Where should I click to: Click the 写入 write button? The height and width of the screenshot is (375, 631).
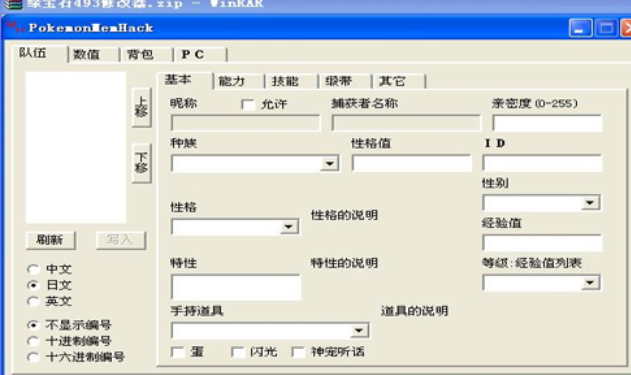click(x=121, y=240)
